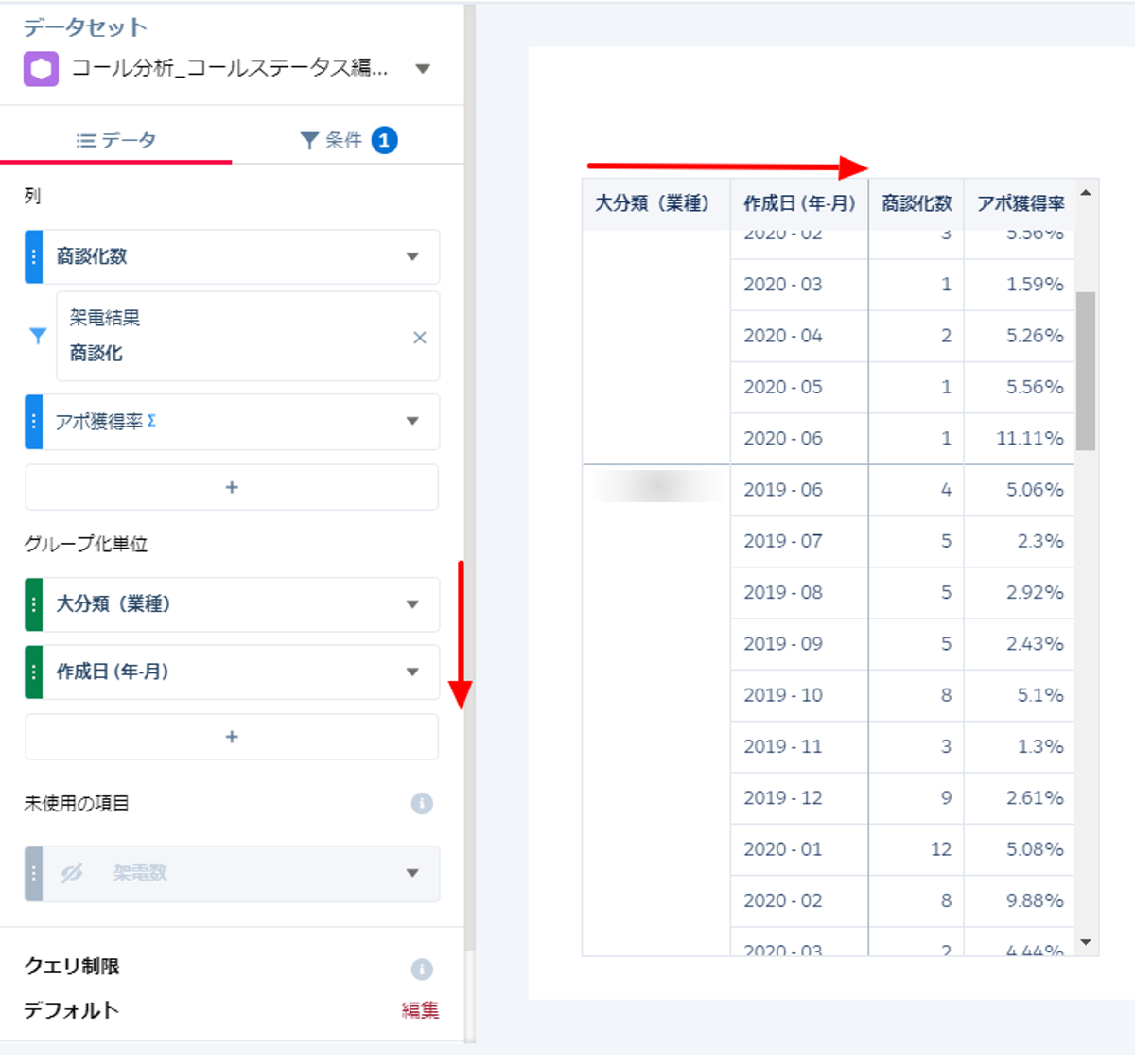Screen dimensions: 1135x1064
Task: Expand the 商談化数 column dropdown
Action: 412,256
